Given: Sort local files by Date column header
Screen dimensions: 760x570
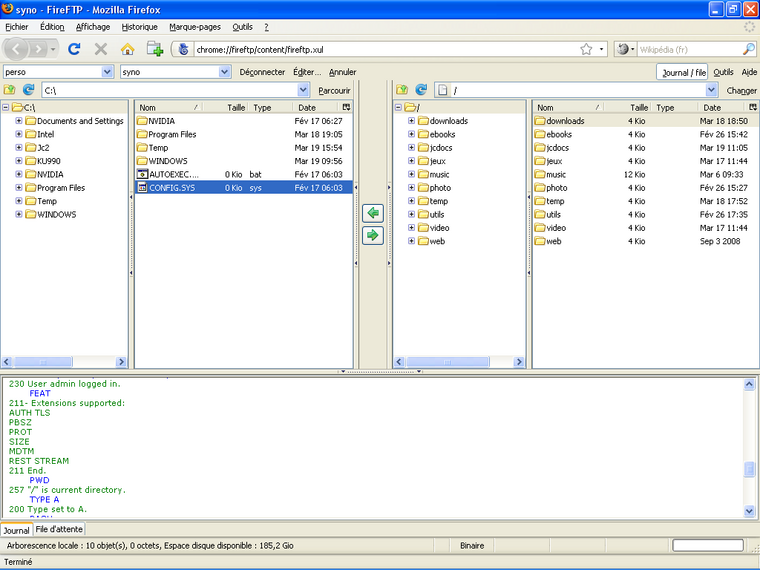Looking at the screenshot, I should pyautogui.click(x=317, y=108).
